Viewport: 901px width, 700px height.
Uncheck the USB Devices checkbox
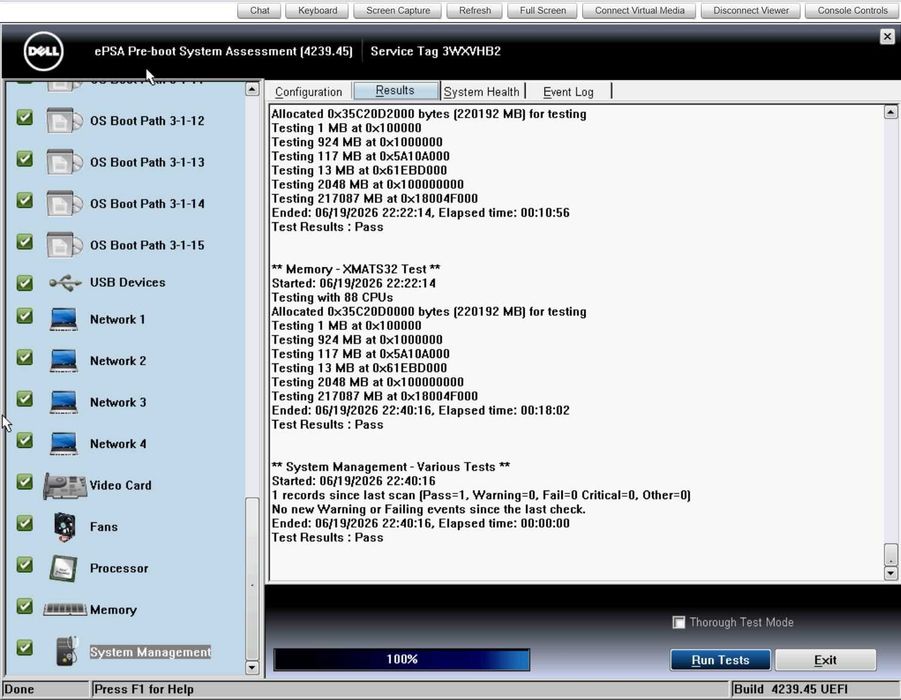24,283
